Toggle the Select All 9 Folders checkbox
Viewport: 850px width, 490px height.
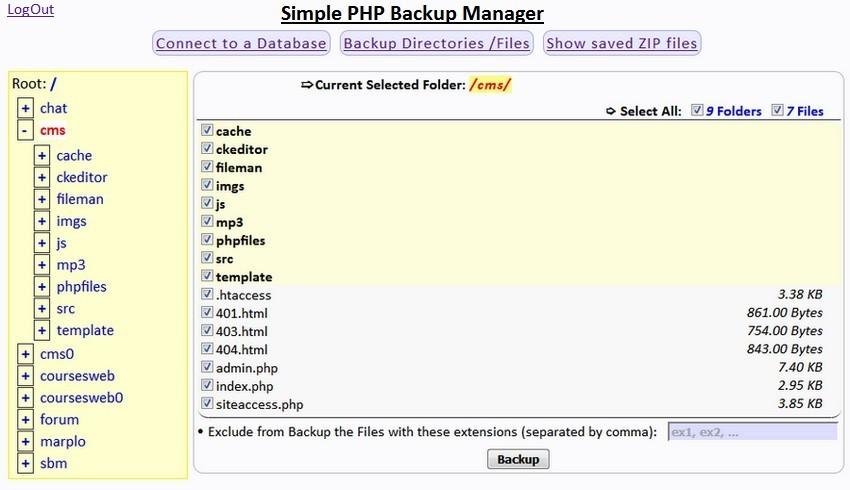[x=698, y=111]
